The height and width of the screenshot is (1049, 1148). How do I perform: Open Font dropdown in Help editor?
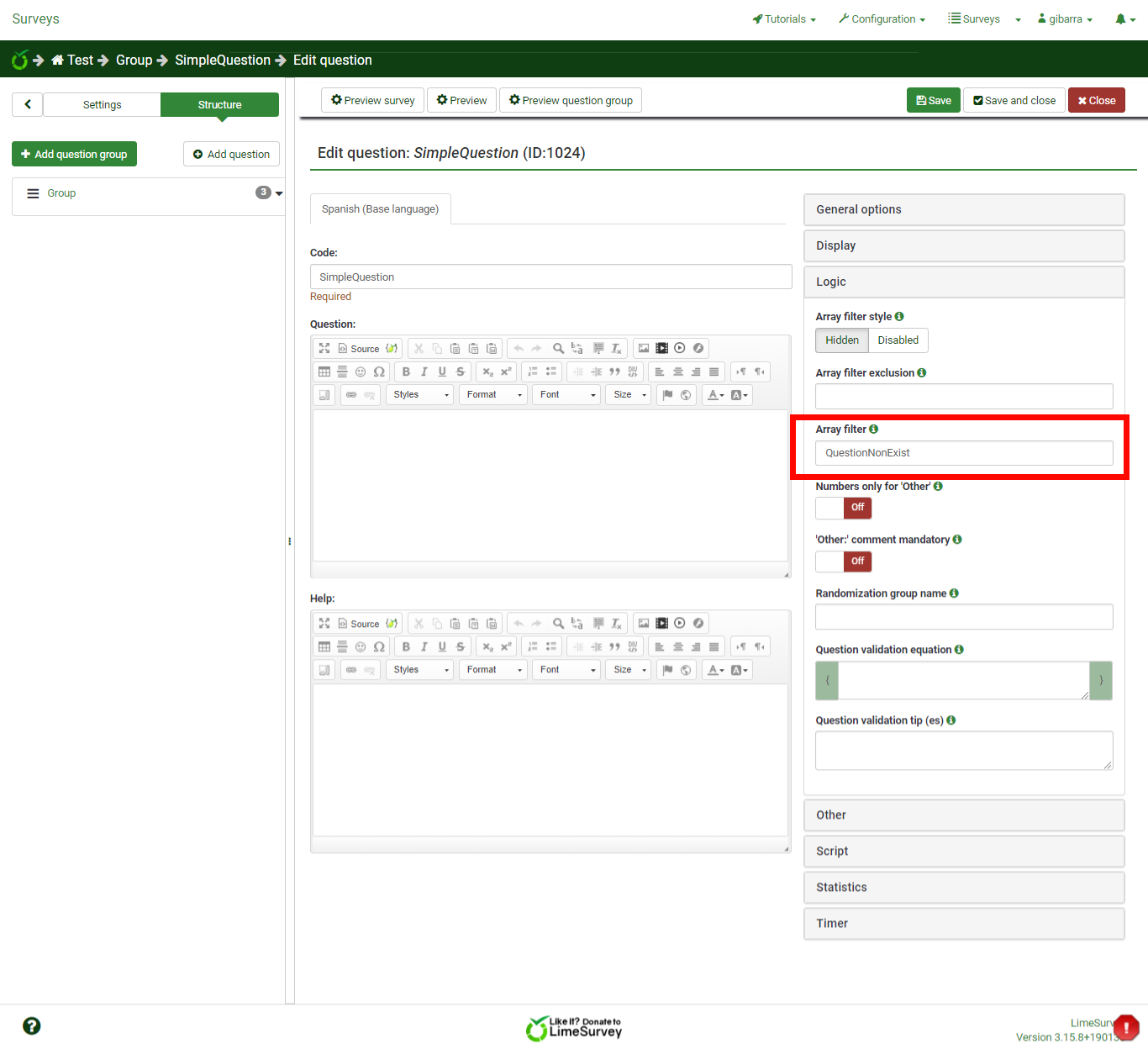[x=567, y=669]
